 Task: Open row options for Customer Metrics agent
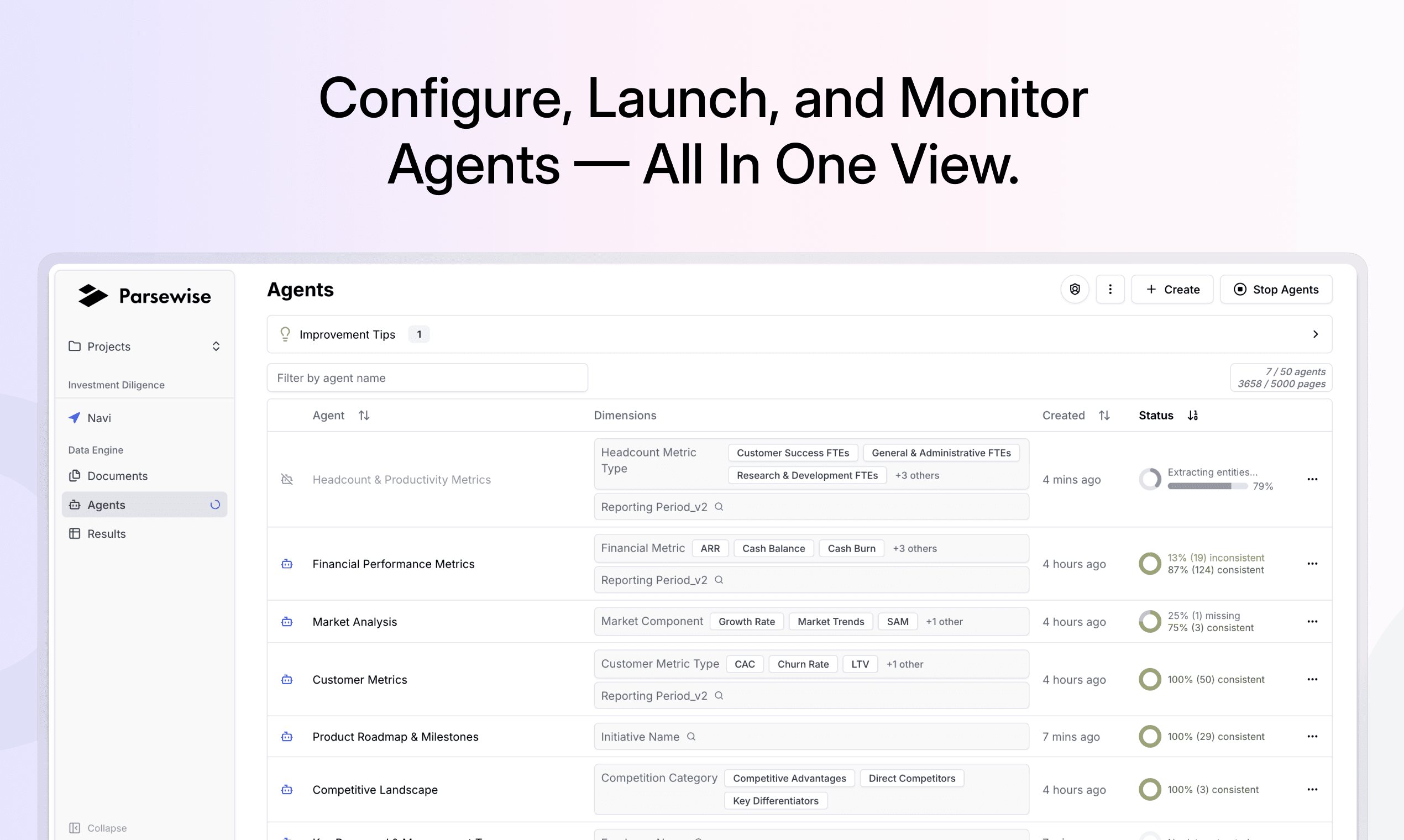(x=1312, y=679)
